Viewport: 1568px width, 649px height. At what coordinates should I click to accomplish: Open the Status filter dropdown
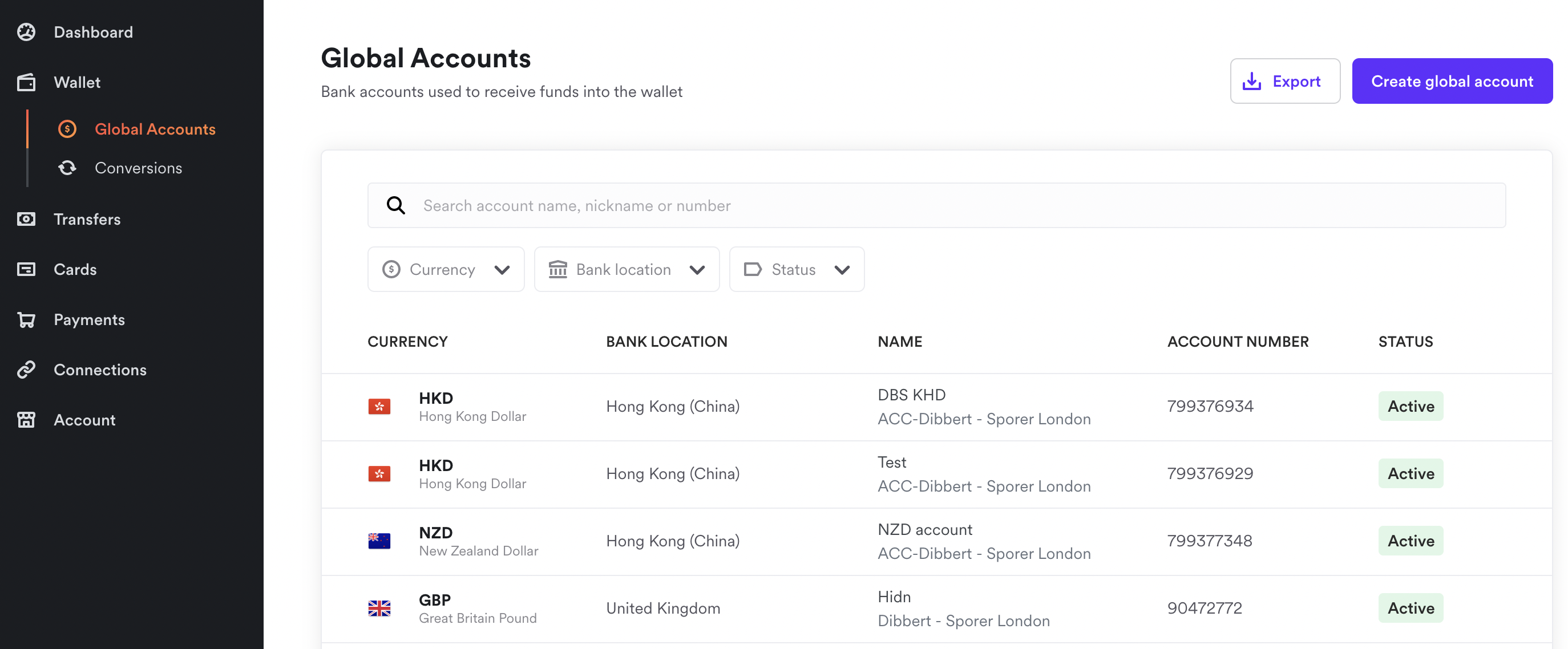click(796, 269)
